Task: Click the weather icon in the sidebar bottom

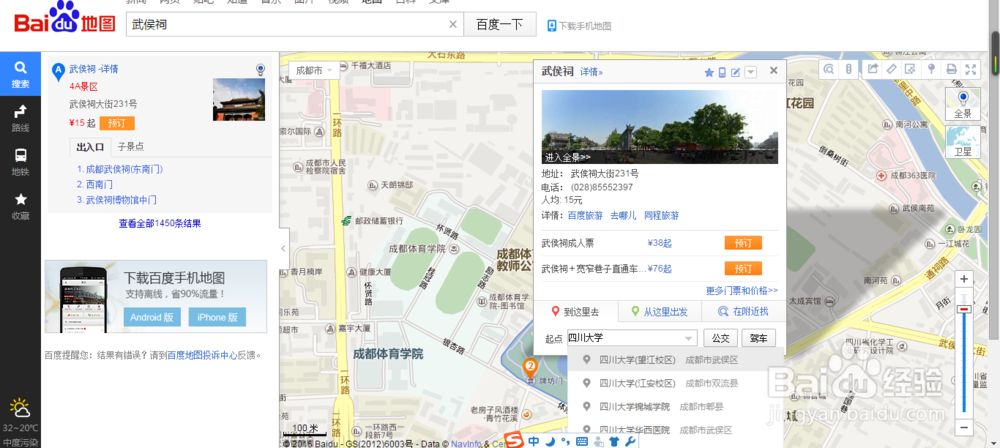Action: pos(20,408)
